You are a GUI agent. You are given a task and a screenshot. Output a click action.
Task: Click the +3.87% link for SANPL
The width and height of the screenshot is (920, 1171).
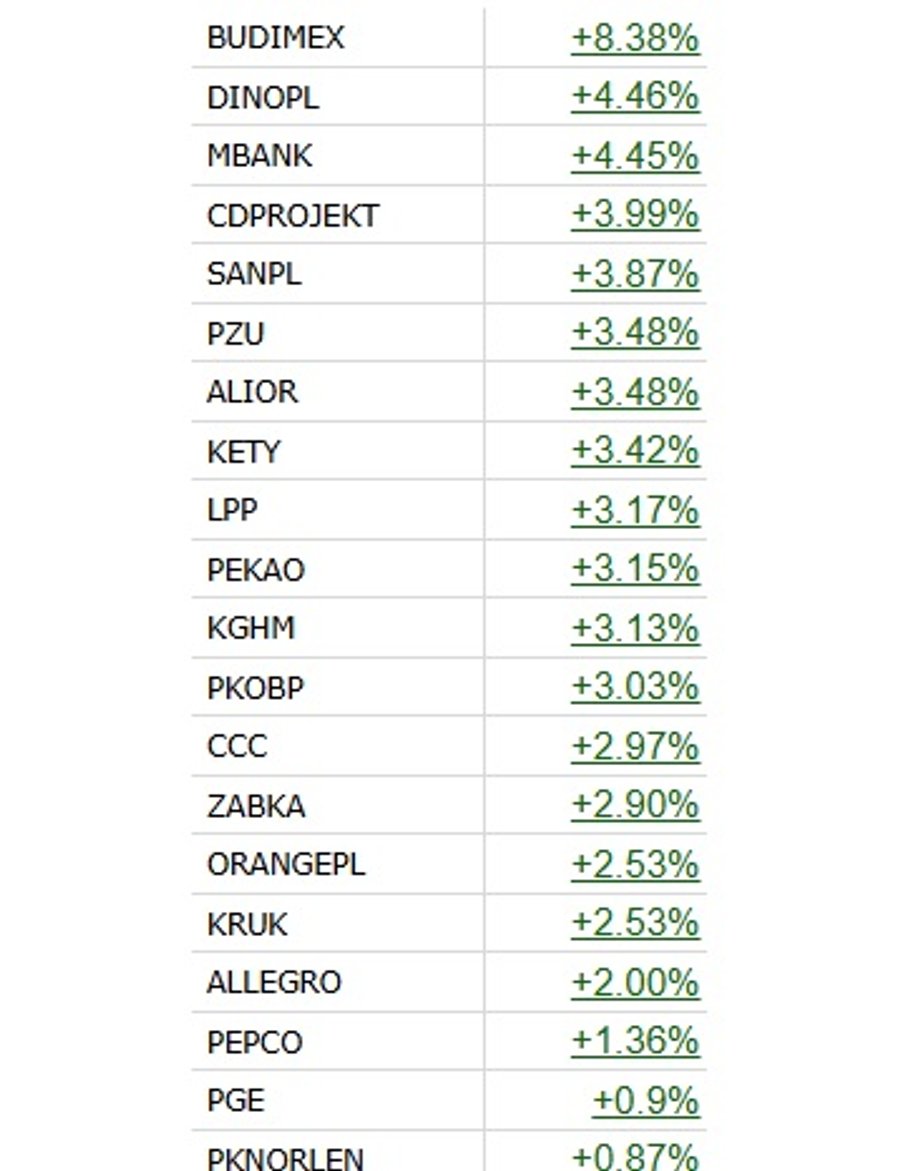635,273
